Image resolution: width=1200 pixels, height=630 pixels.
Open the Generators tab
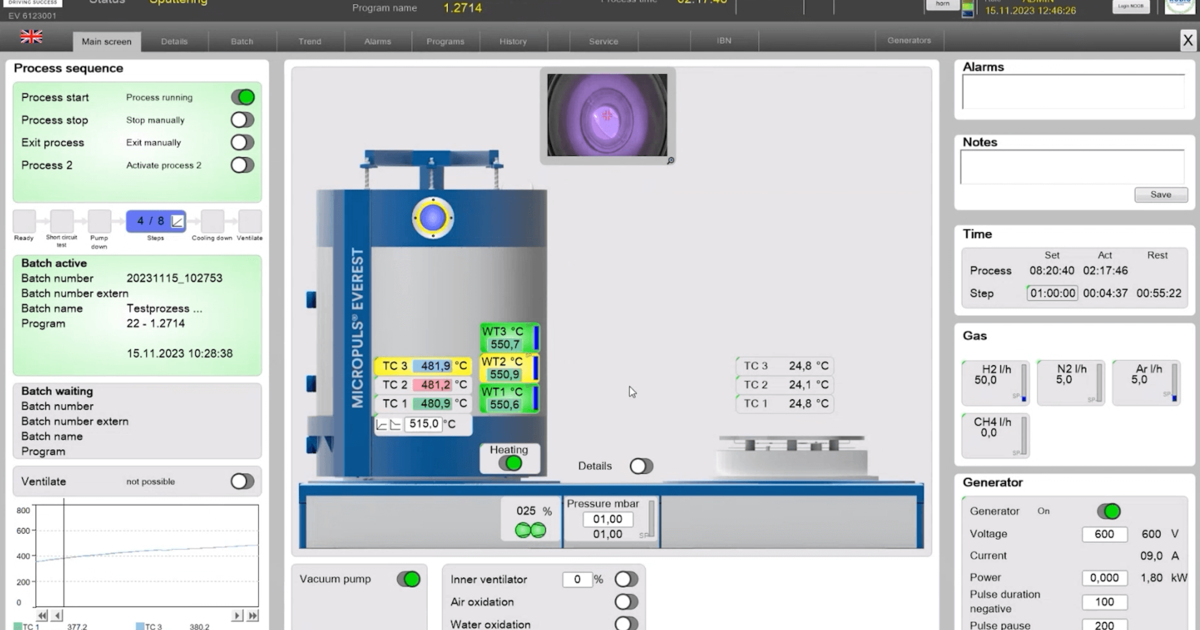(x=909, y=41)
